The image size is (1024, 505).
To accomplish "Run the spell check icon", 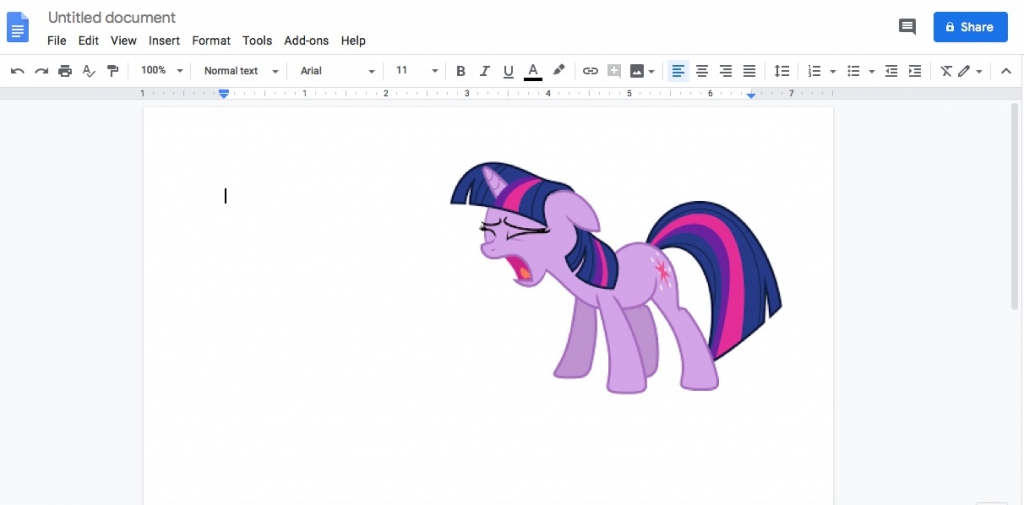I will point(89,71).
